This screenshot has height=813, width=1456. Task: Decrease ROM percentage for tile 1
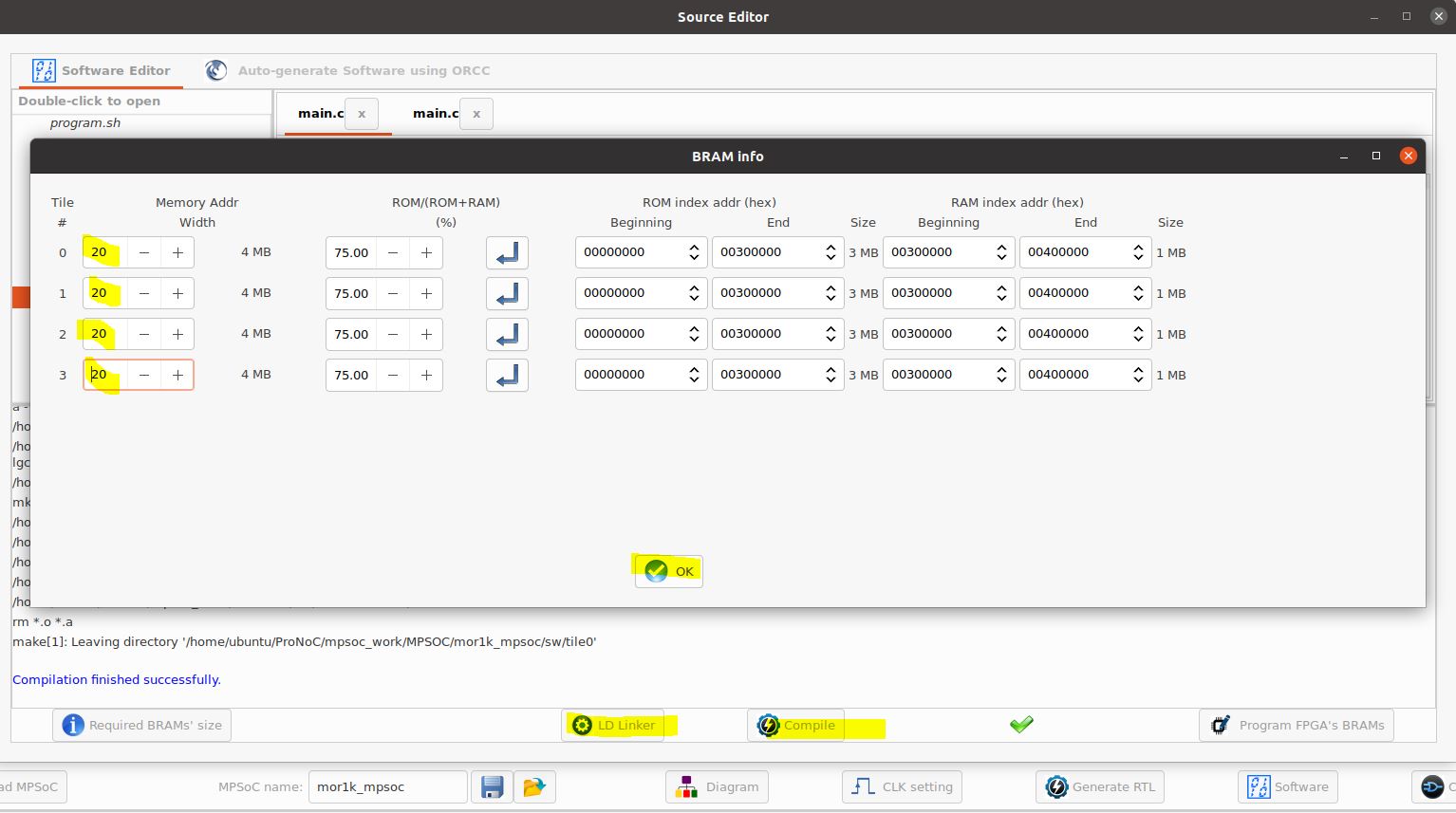point(393,293)
